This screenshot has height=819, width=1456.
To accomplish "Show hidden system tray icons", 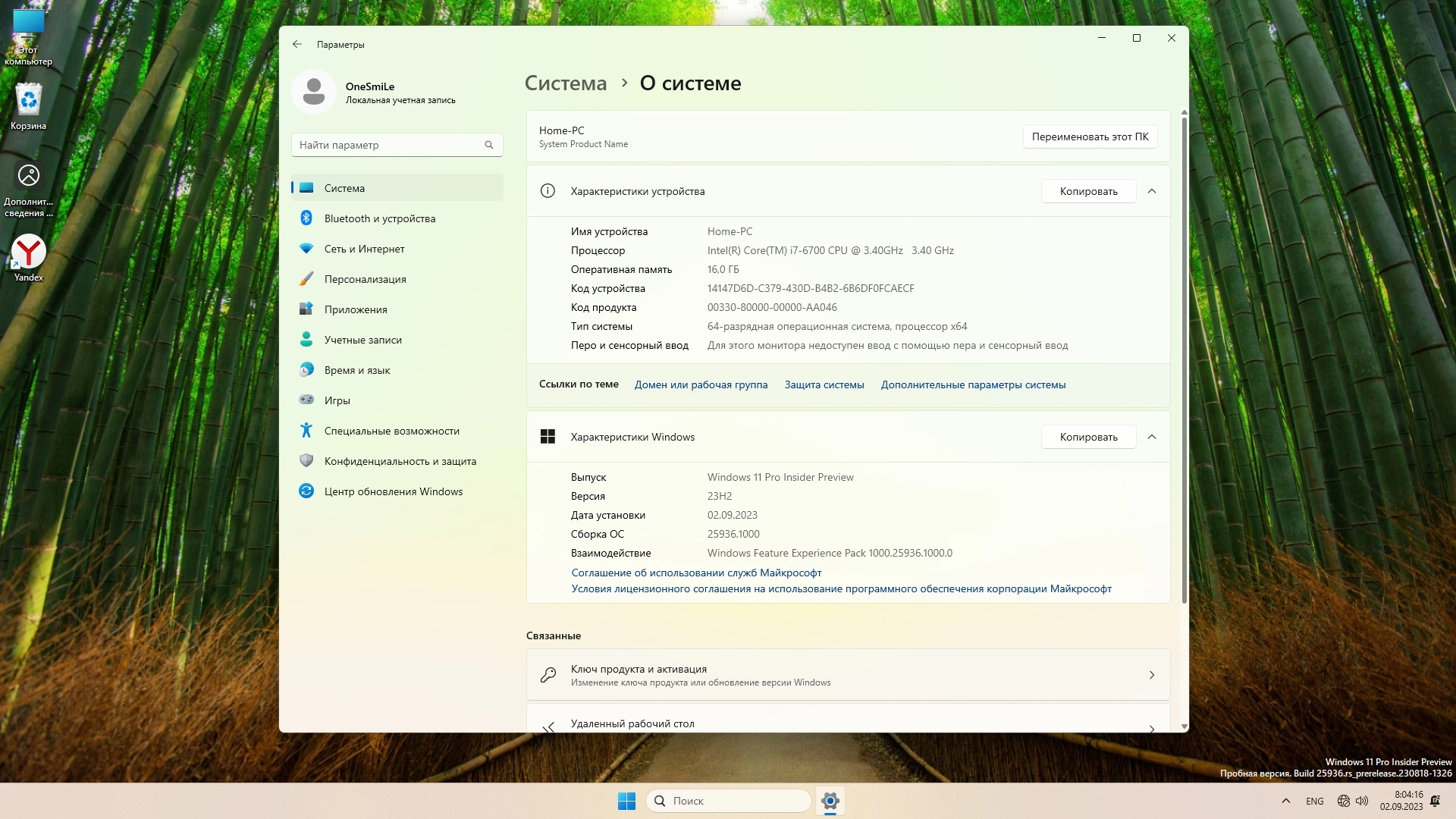I will pyautogui.click(x=1285, y=801).
